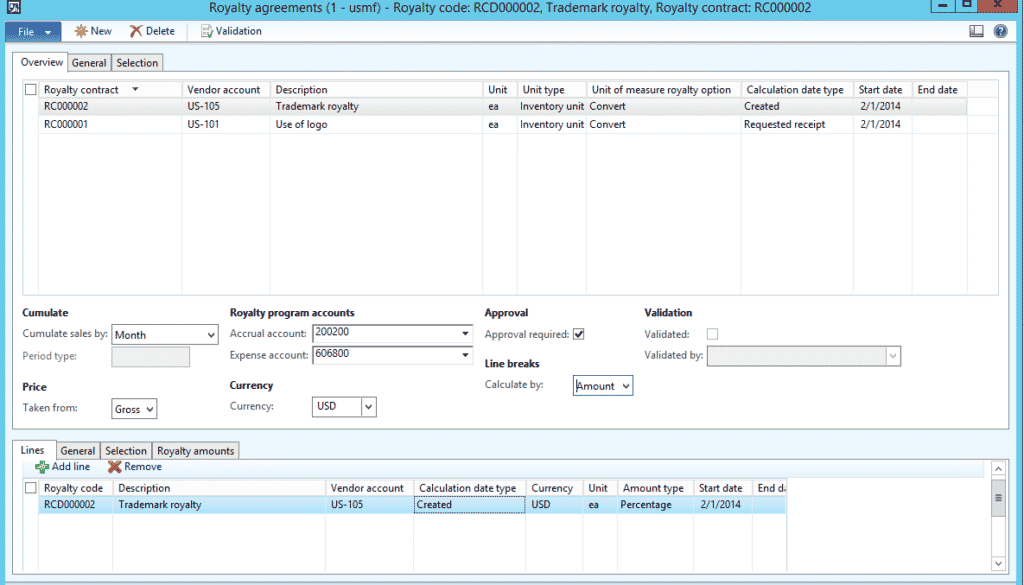Click the lines grid US-105 vendor account cell
Screen dimensions: 1024x585
click(x=369, y=505)
